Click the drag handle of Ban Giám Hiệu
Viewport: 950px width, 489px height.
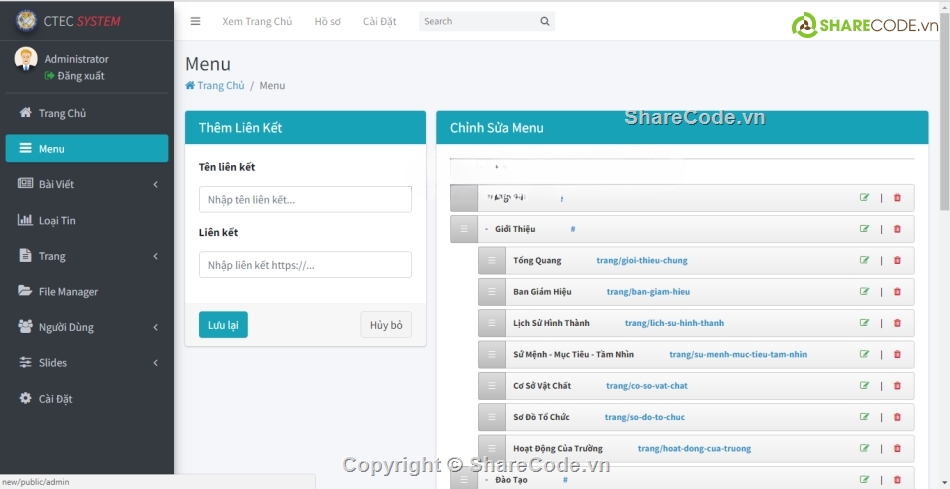492,292
